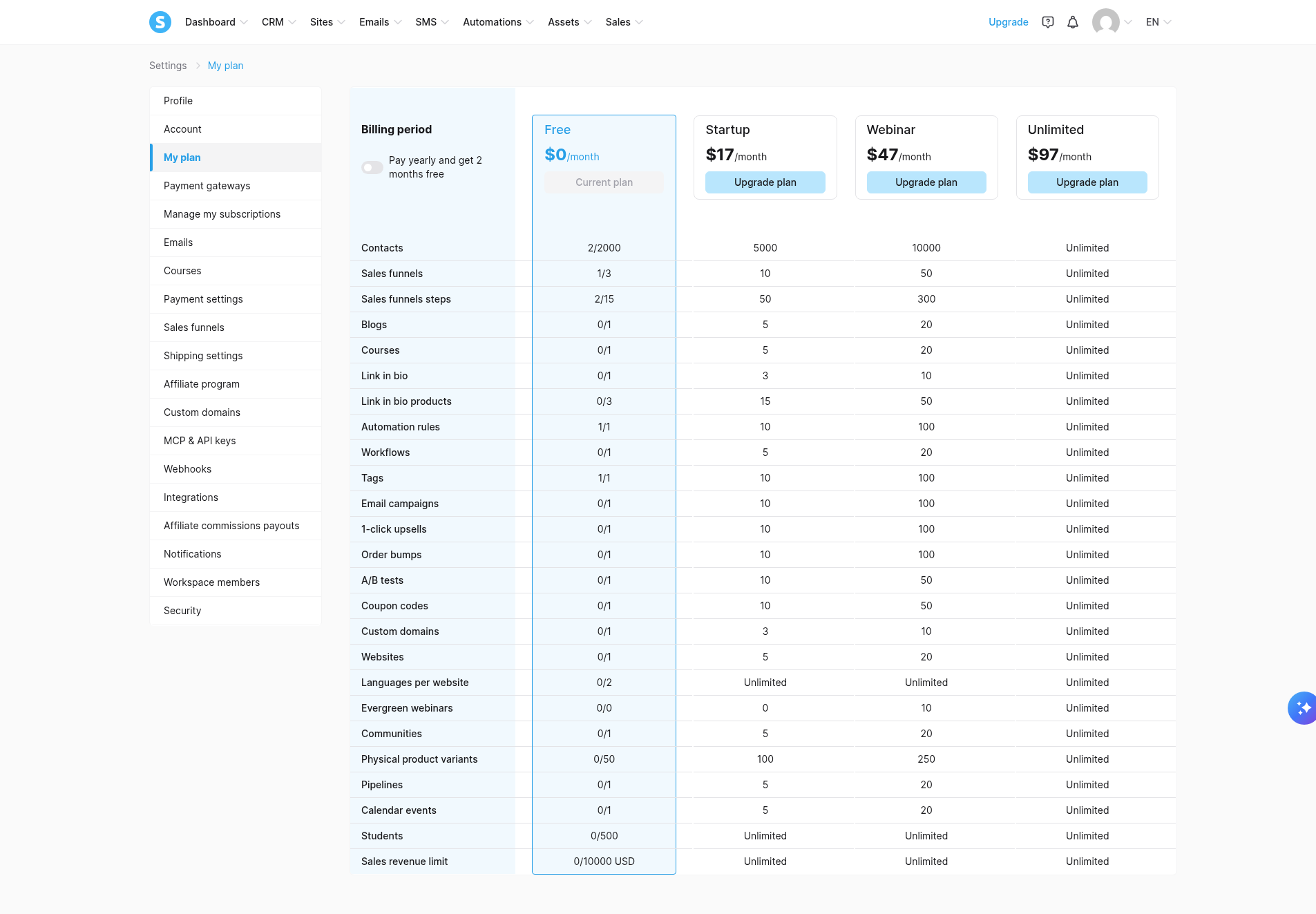Open the EN language selector
Image resolution: width=1316 pixels, height=914 pixels.
coord(1158,22)
